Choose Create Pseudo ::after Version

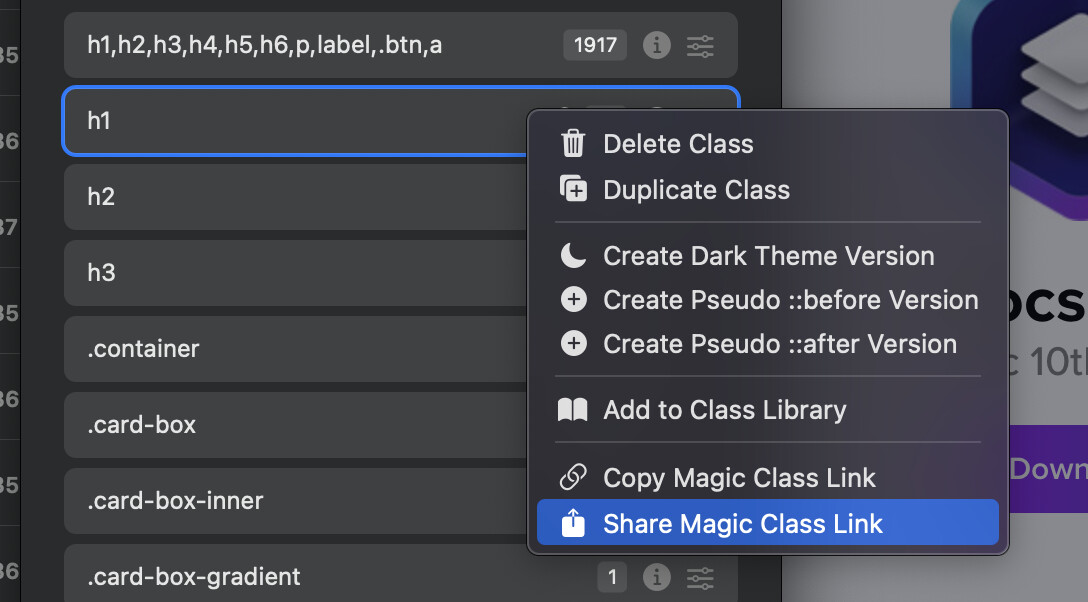779,344
